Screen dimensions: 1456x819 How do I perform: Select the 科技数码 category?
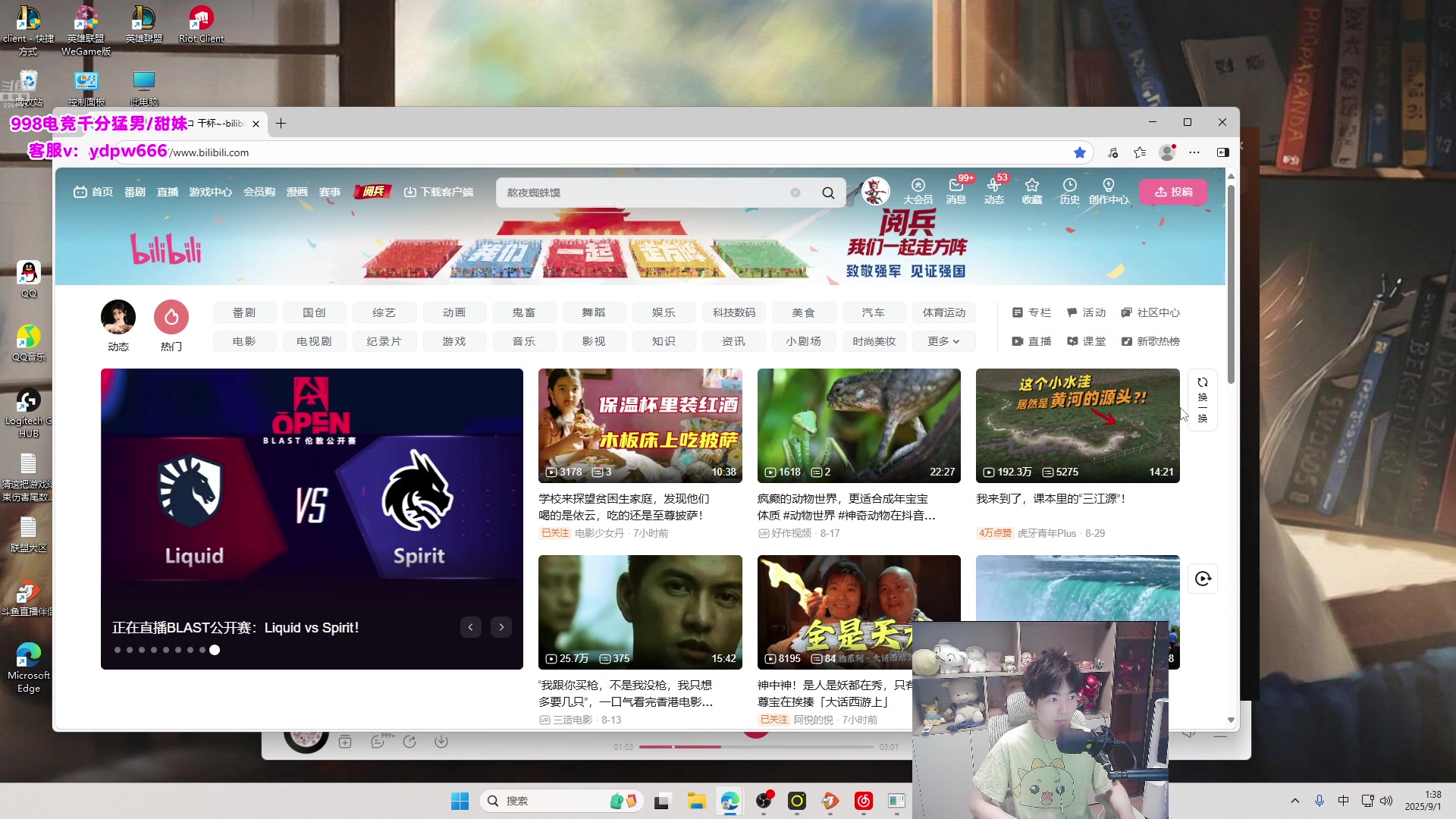click(733, 312)
